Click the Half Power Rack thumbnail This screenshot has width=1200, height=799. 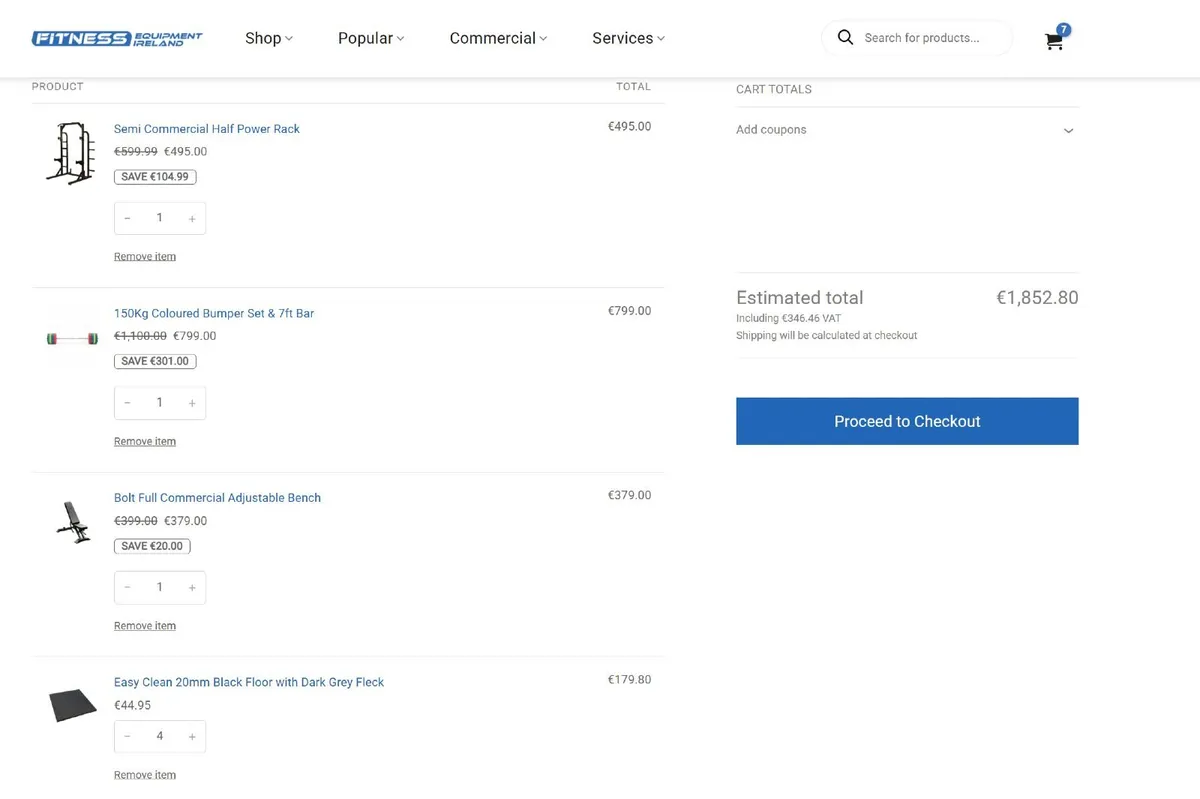pos(71,153)
